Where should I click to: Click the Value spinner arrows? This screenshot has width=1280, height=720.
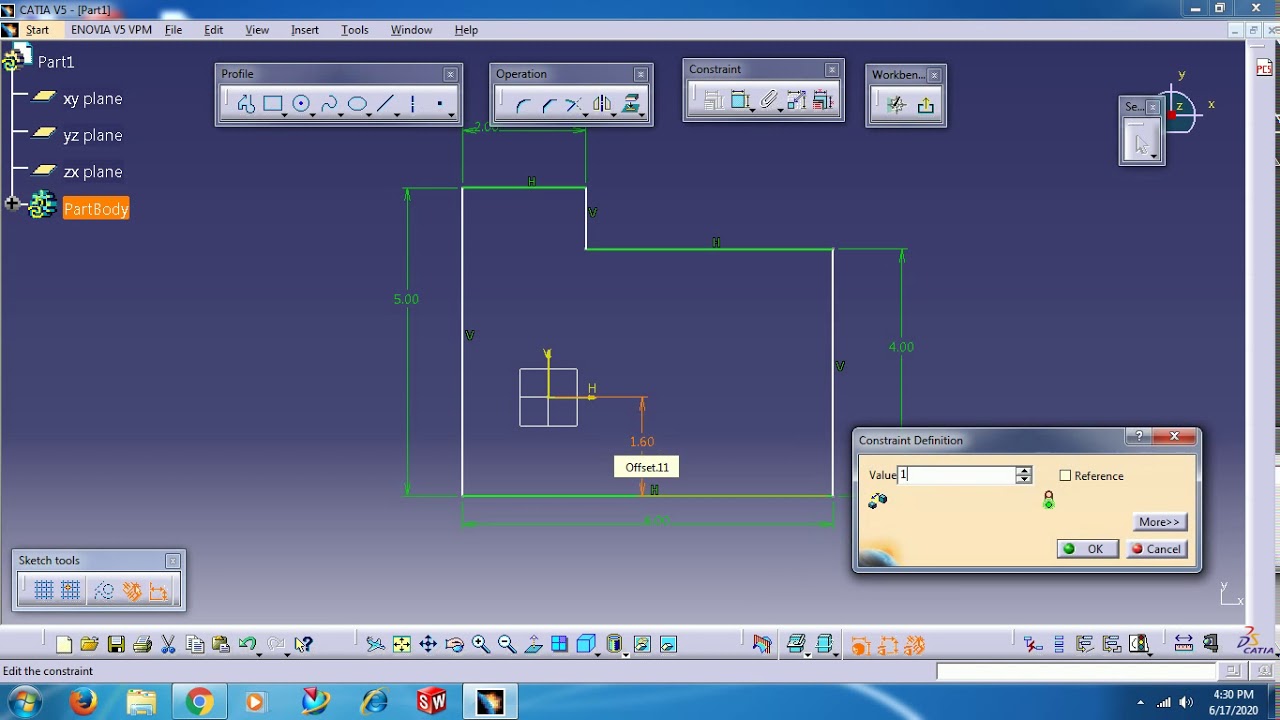(1023, 475)
